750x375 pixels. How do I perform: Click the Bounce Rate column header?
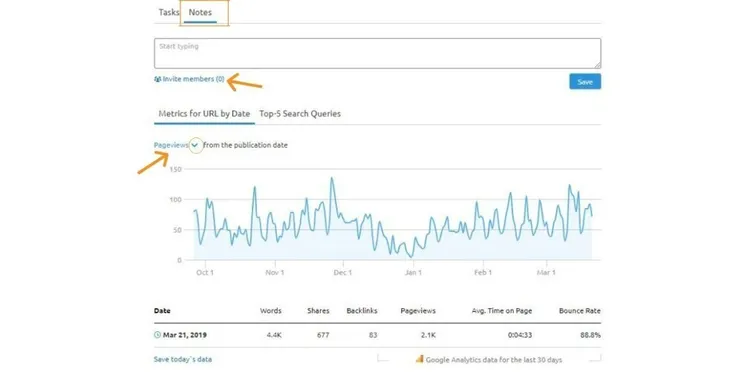580,311
